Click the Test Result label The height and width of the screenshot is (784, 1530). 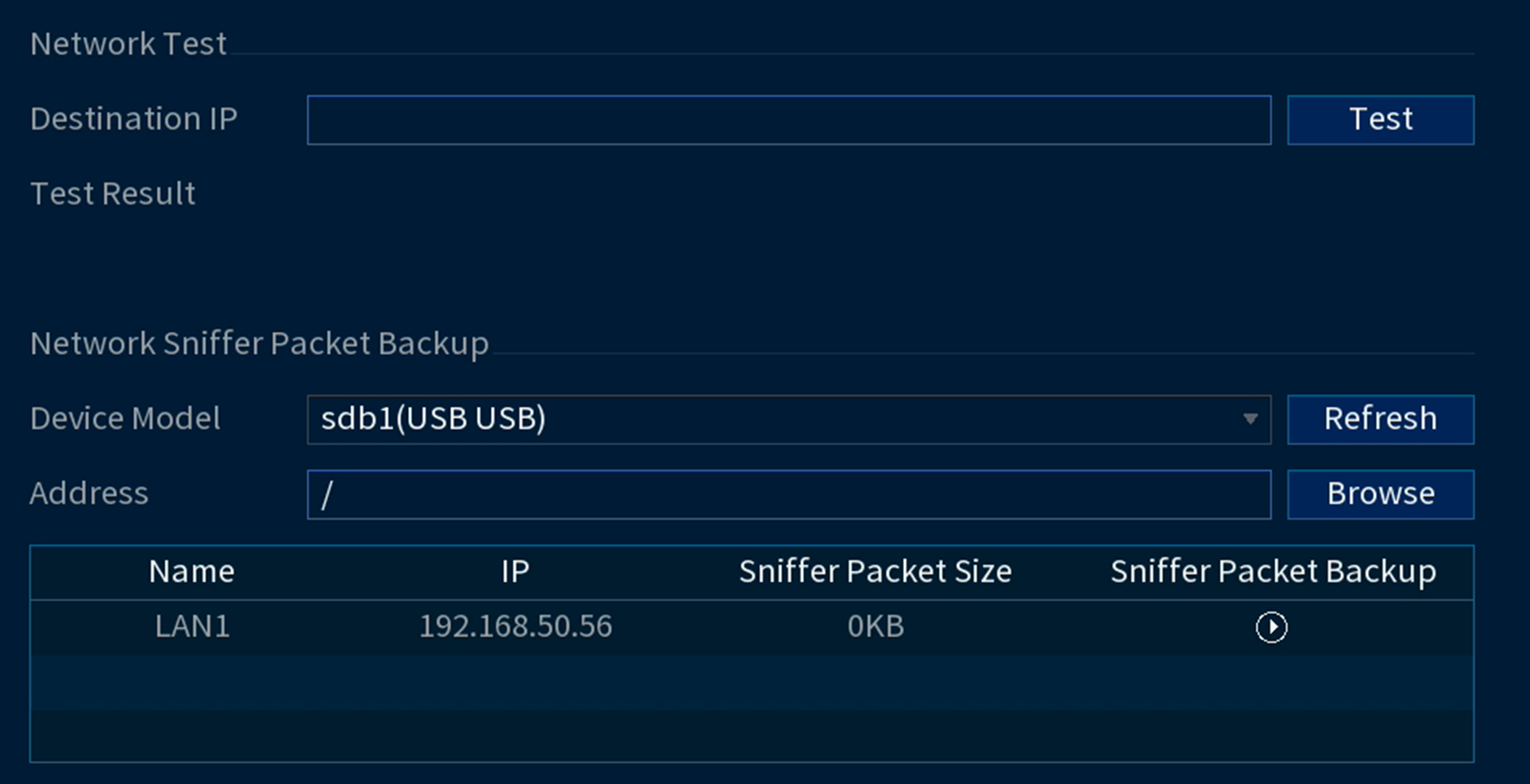click(113, 194)
